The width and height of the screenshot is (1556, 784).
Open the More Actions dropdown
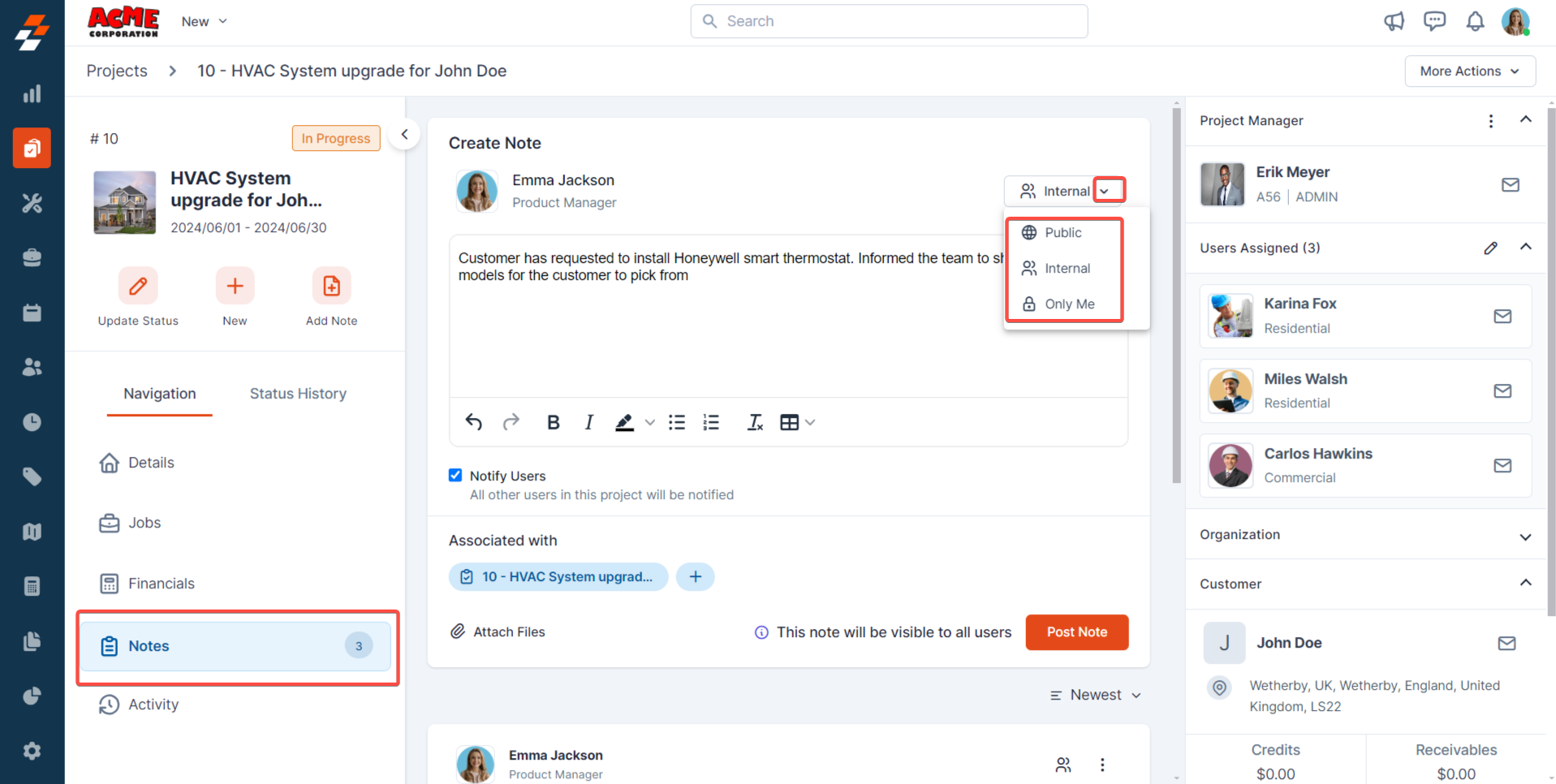pos(1469,71)
